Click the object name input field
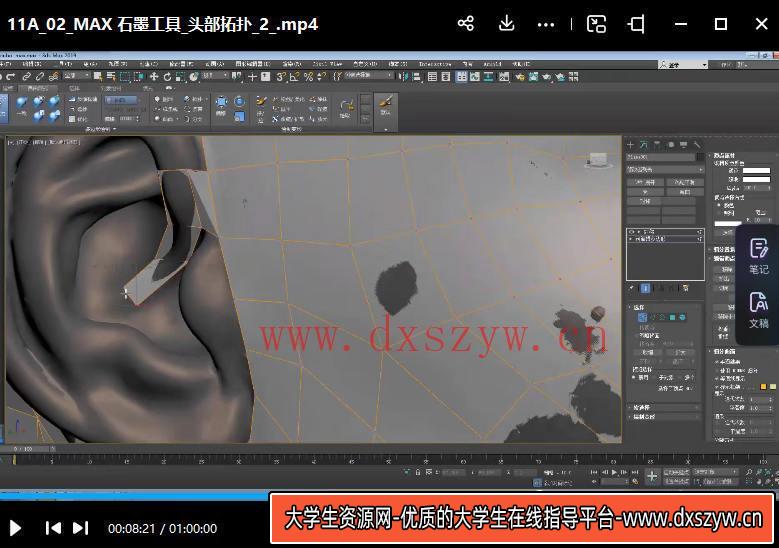Image resolution: width=779 pixels, height=548 pixels. click(661, 157)
